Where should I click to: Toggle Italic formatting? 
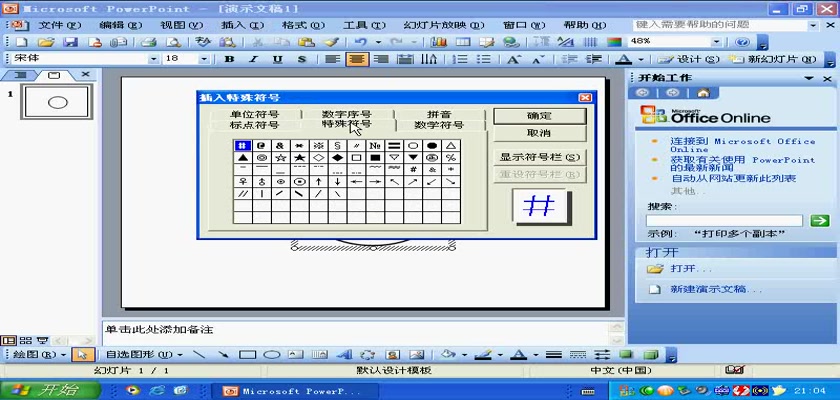coord(253,59)
